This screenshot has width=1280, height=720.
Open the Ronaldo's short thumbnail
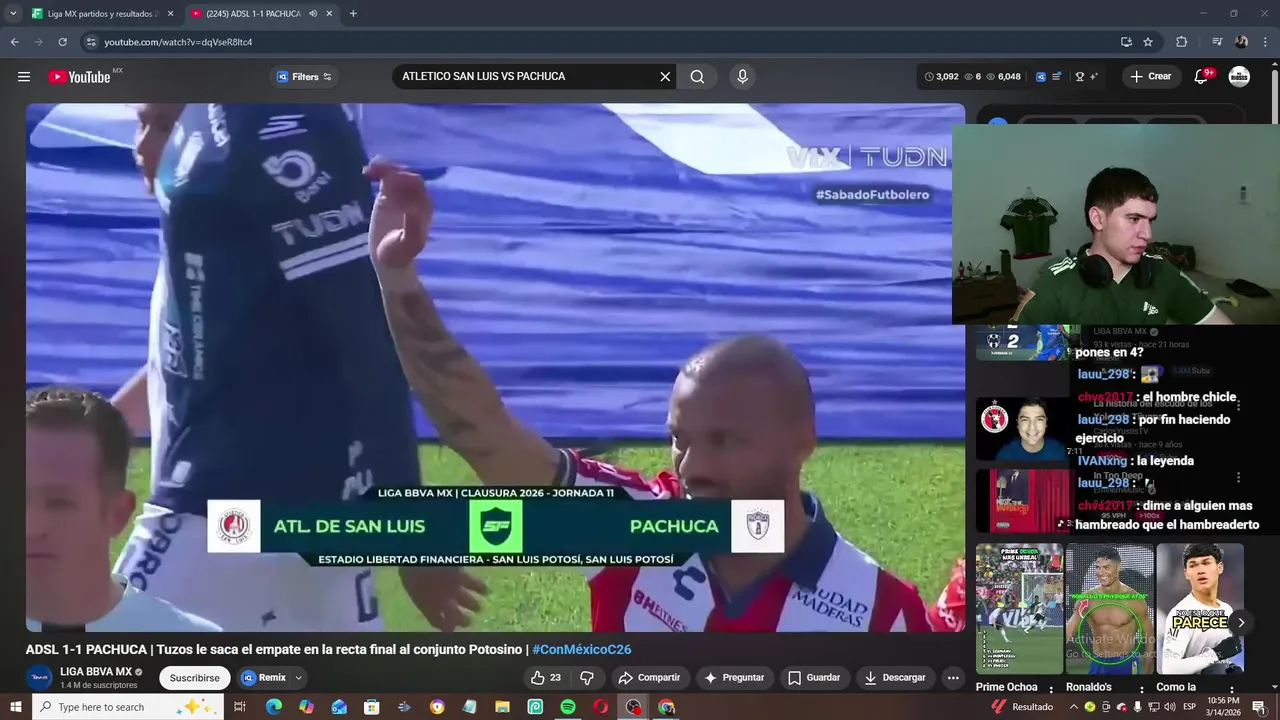pyautogui.click(x=1109, y=608)
